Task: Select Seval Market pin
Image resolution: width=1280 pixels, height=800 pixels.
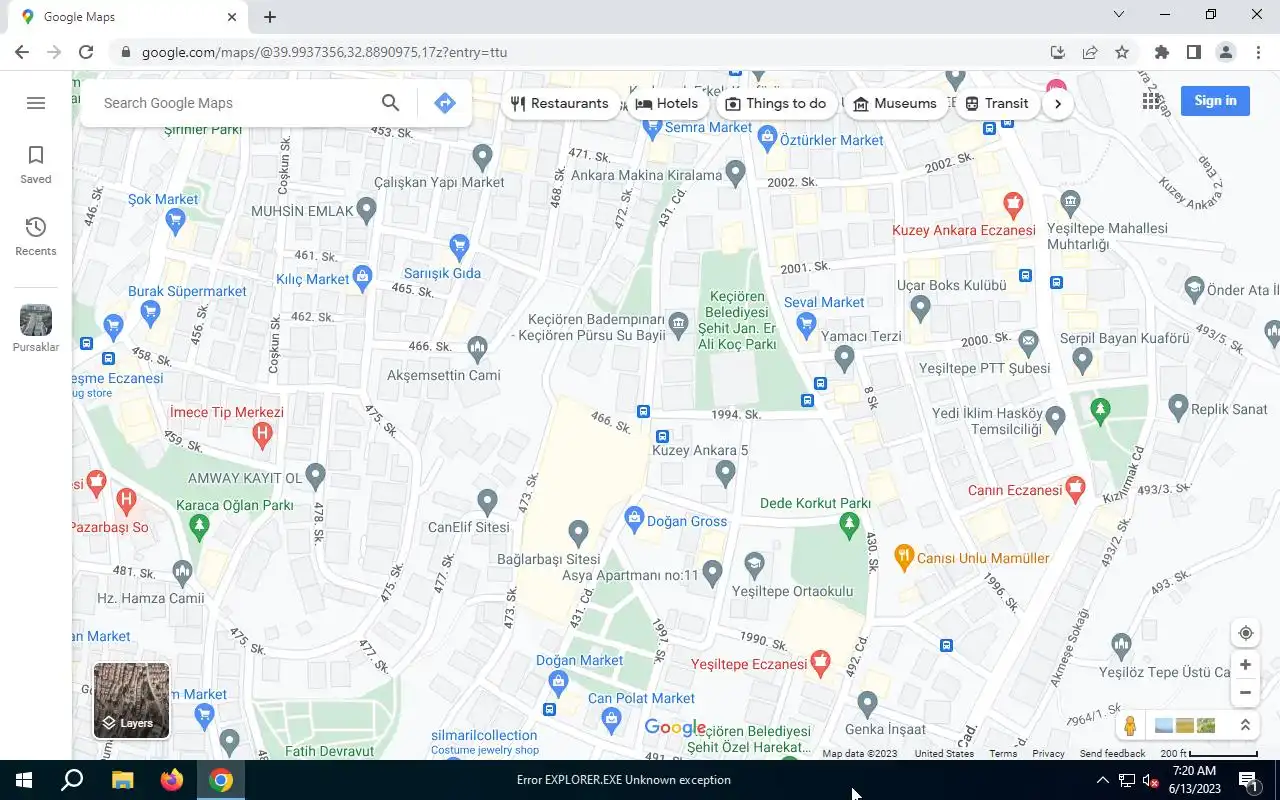Action: point(806,323)
